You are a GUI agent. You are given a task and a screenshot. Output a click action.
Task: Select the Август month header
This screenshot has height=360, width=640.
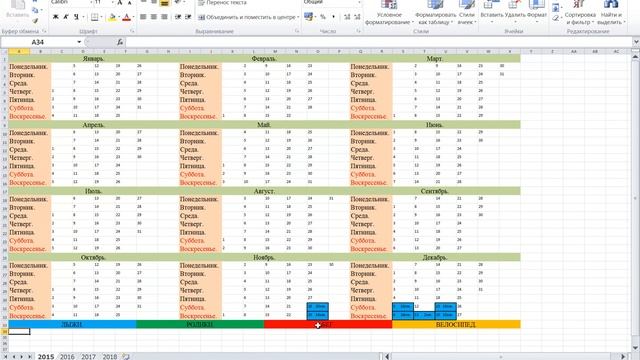click(264, 191)
